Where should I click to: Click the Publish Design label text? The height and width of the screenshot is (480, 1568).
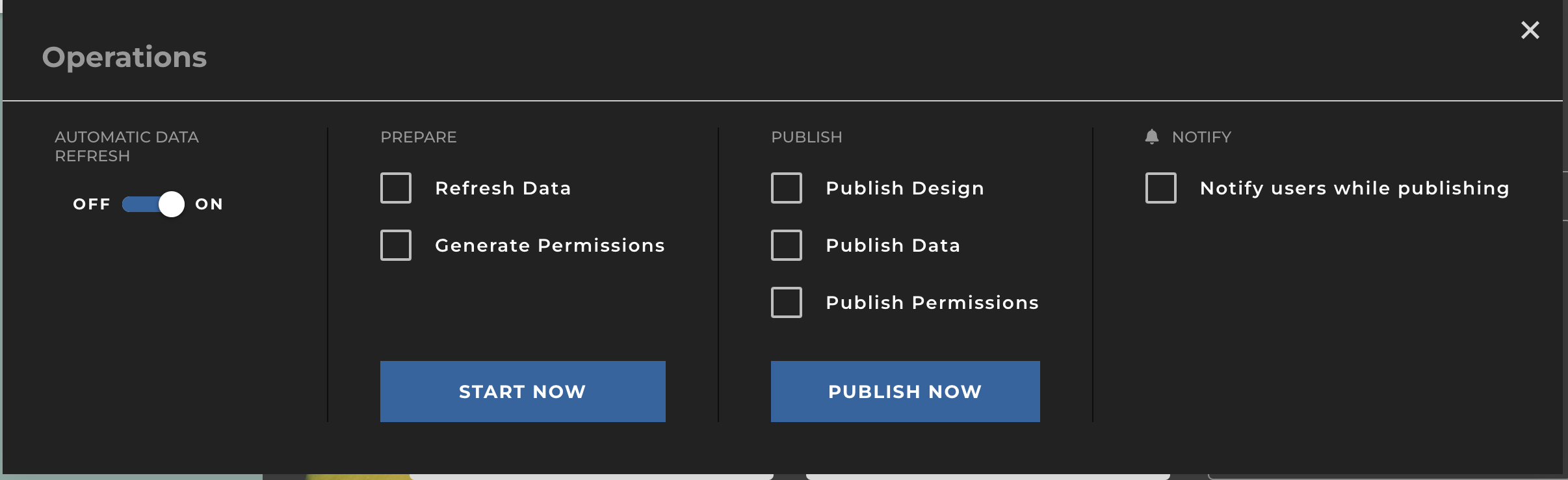click(x=905, y=188)
